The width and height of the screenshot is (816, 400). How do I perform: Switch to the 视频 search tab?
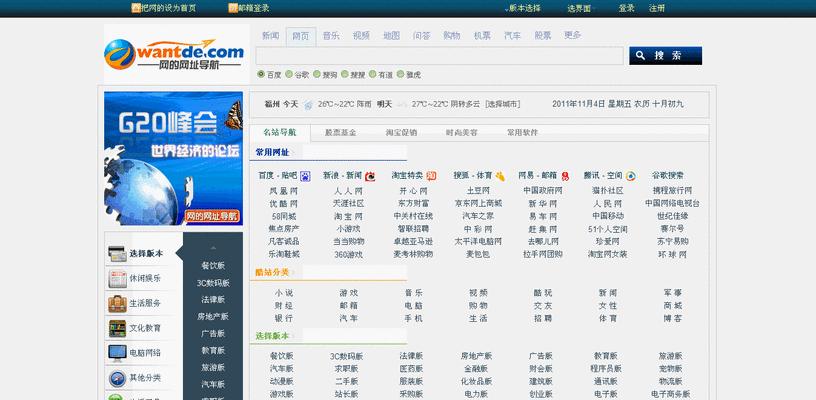[x=361, y=36]
